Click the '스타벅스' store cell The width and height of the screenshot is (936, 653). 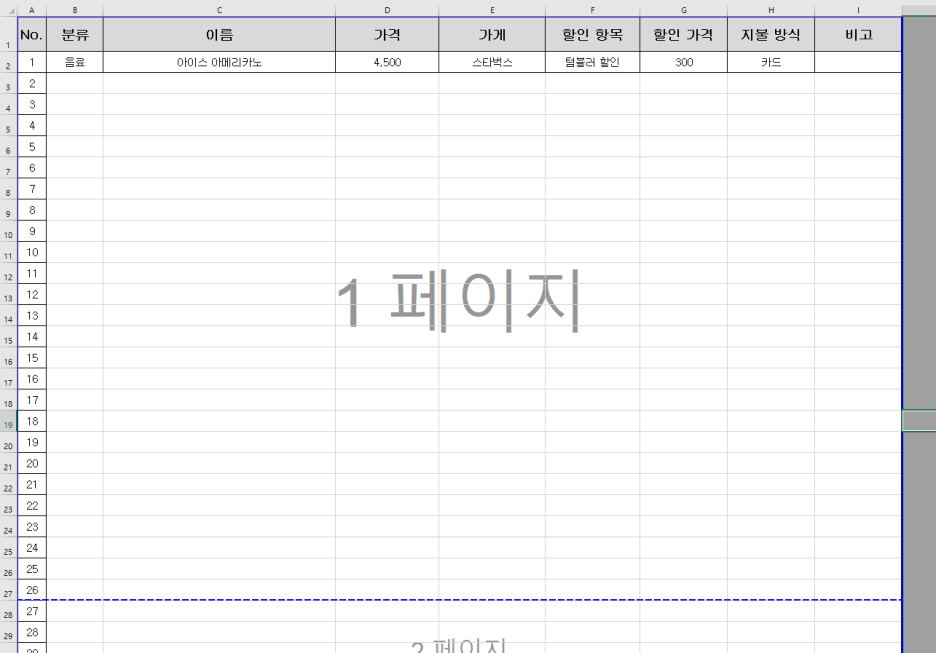click(492, 62)
